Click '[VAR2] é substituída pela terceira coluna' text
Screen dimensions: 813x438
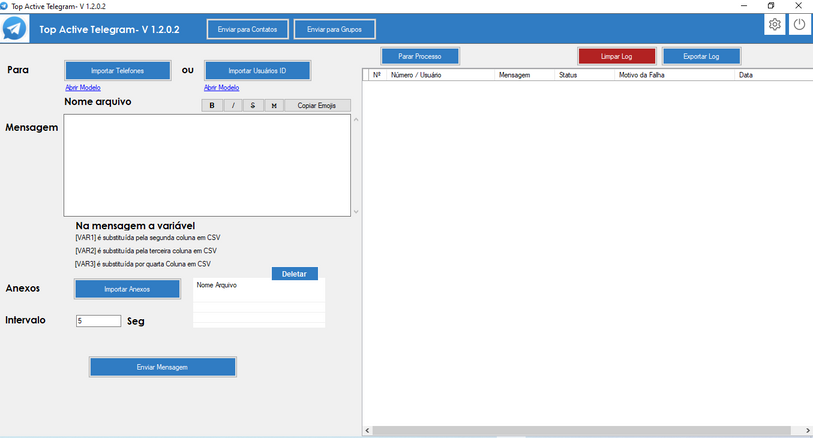click(x=146, y=251)
